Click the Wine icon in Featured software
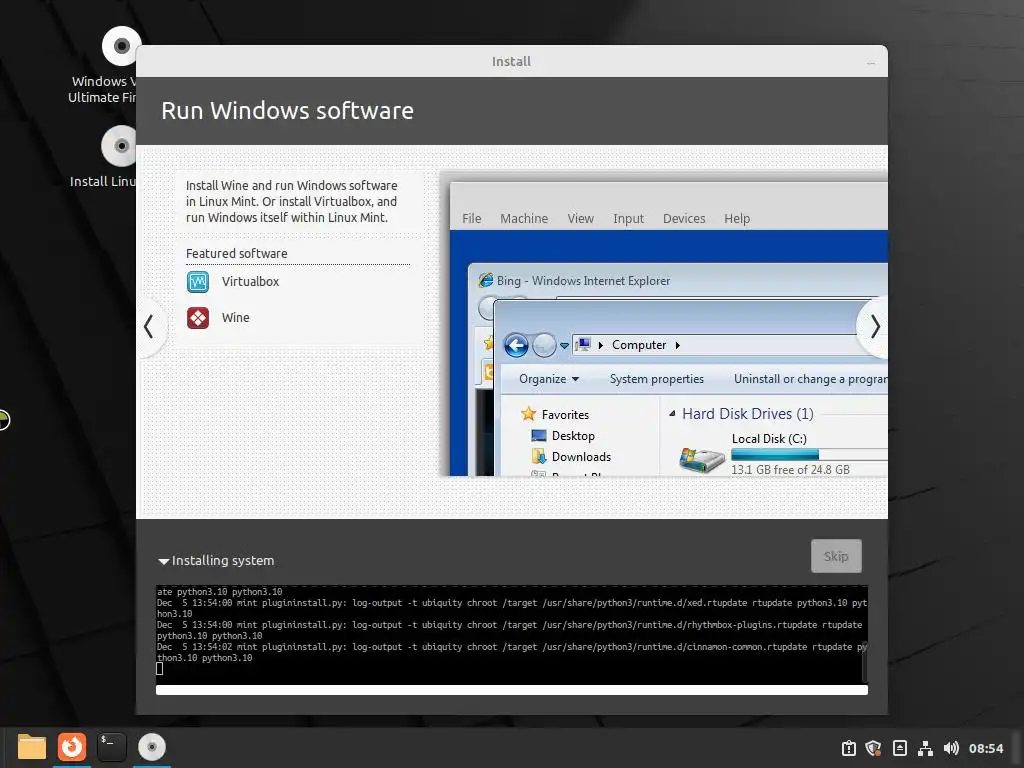This screenshot has width=1024, height=768. pos(198,317)
